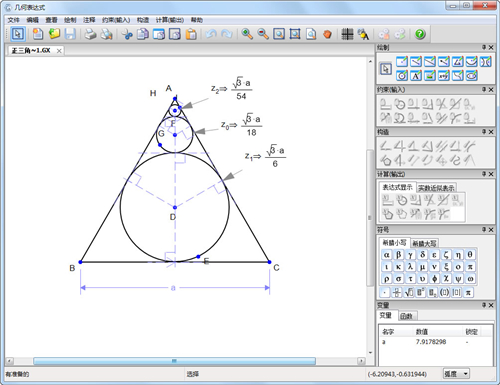Open the 约束(输入) menu
The image size is (500, 385).
(116, 20)
